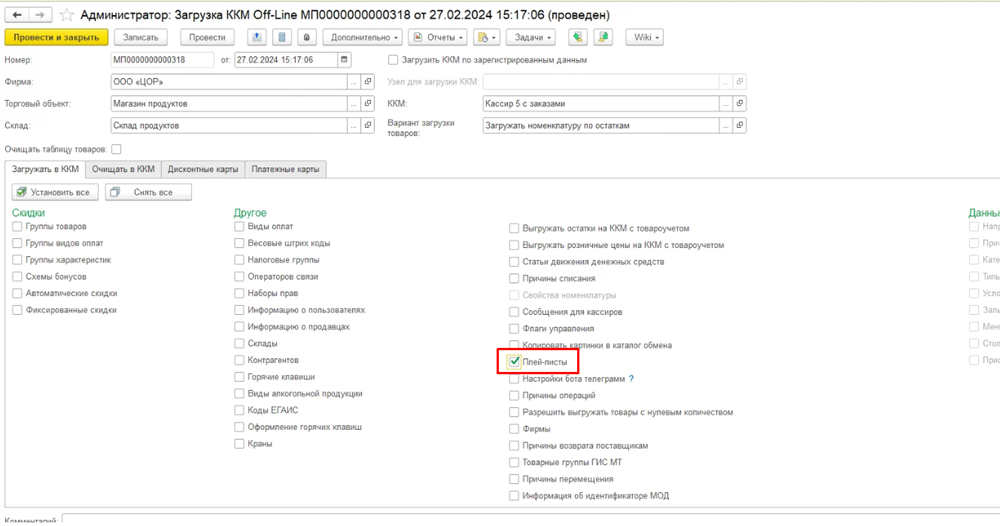Click the lock icon in the toolbar

pyautogui.click(x=306, y=37)
